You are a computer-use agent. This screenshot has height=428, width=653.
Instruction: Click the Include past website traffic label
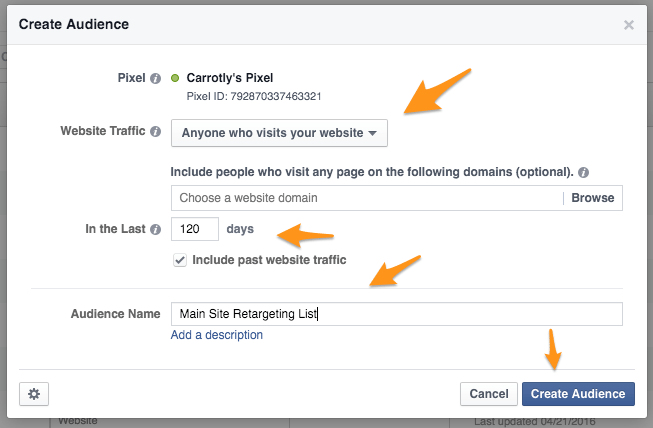click(269, 260)
